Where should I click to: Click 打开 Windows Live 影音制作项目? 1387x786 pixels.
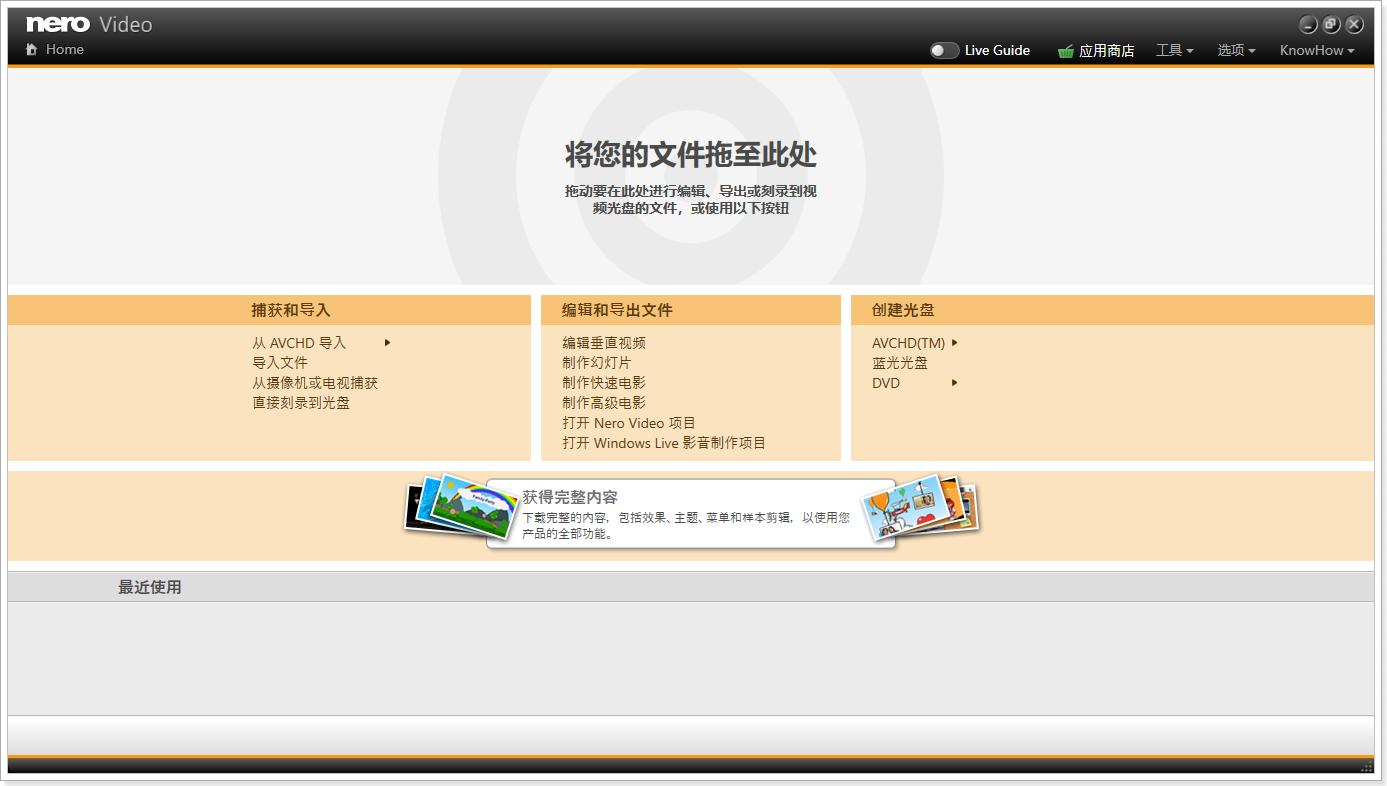click(x=664, y=443)
